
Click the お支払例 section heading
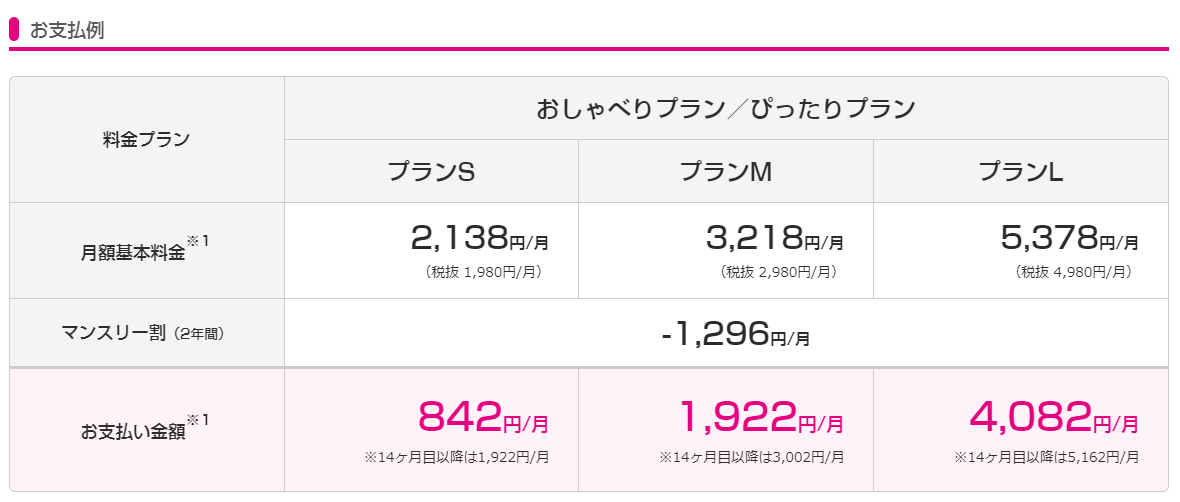click(x=67, y=31)
